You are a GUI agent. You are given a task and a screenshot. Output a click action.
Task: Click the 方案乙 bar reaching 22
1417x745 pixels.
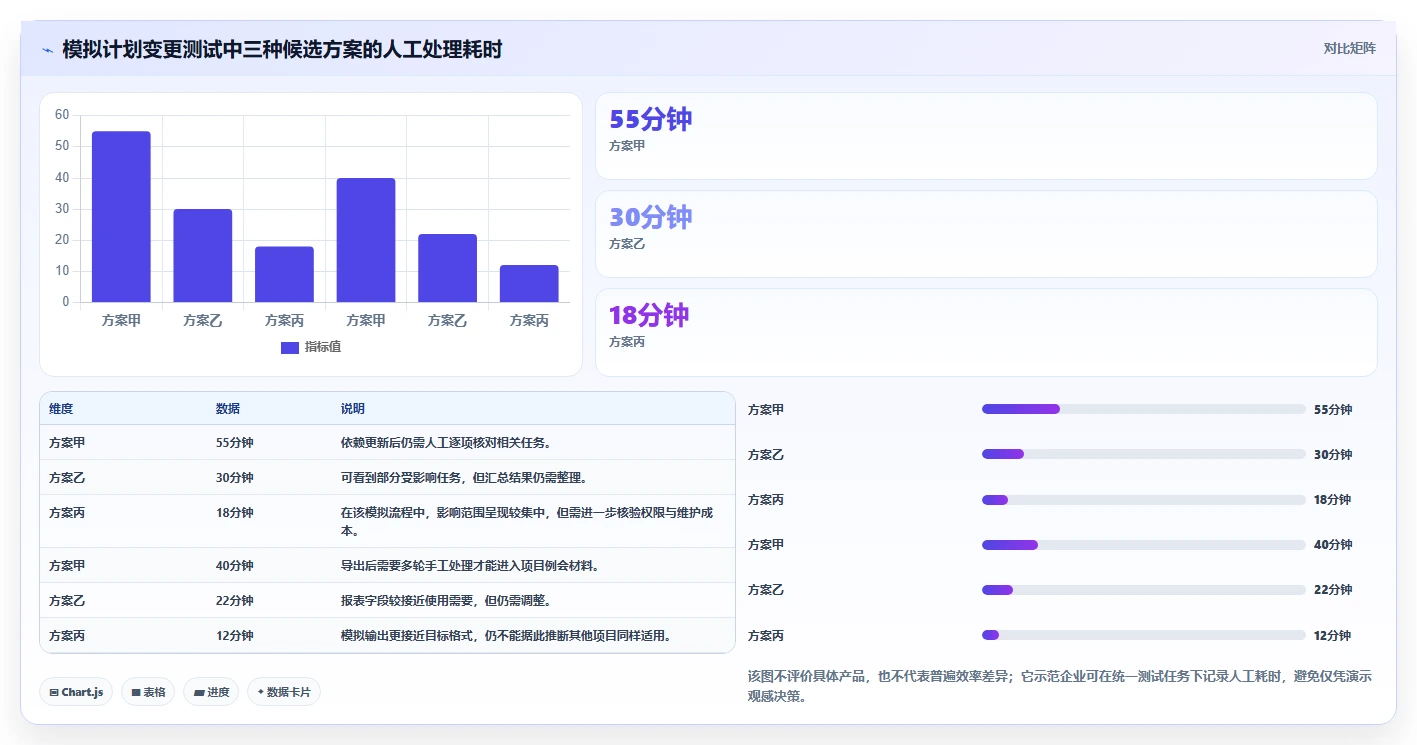point(447,268)
